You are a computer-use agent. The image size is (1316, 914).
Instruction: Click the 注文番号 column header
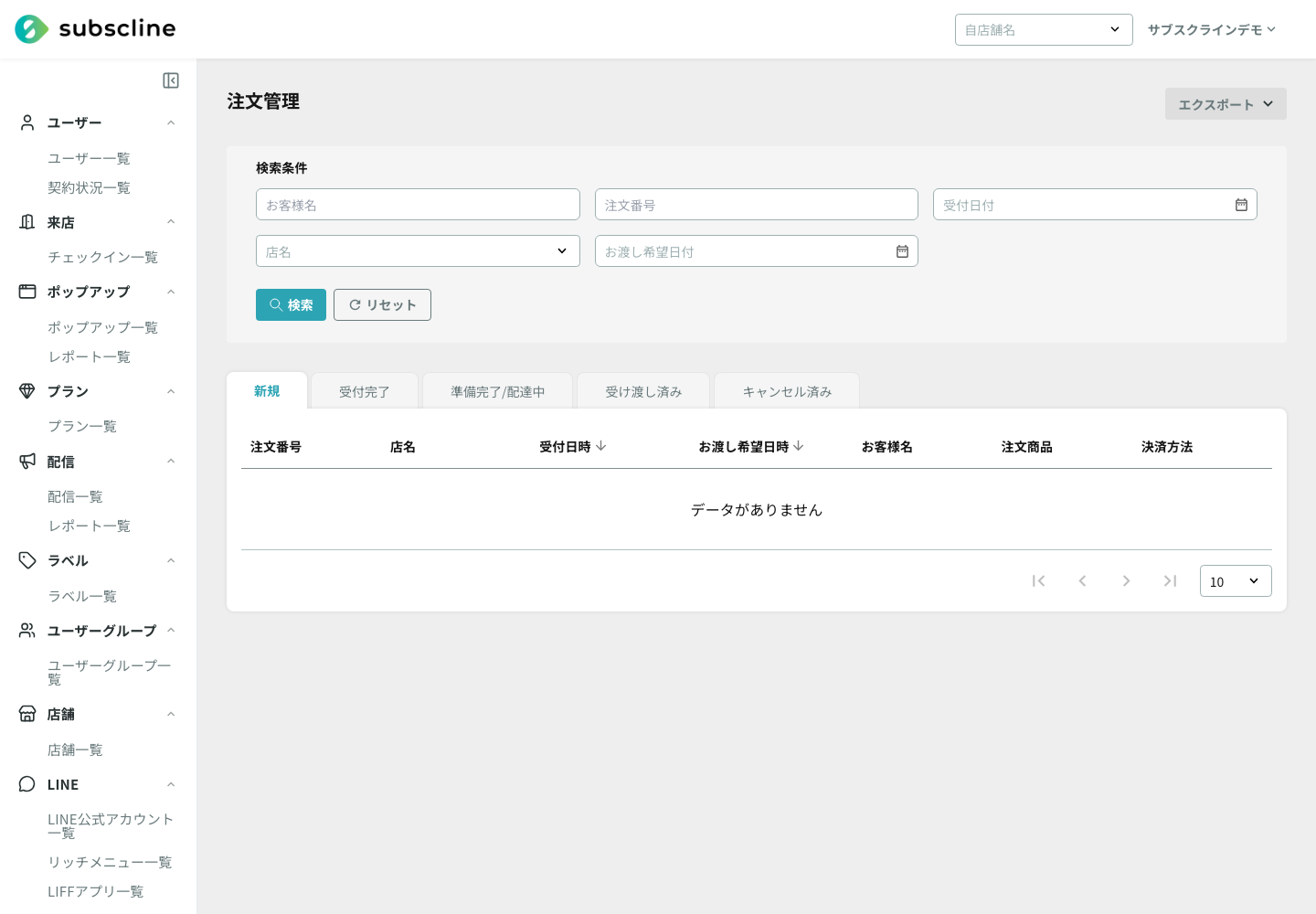coord(276,447)
